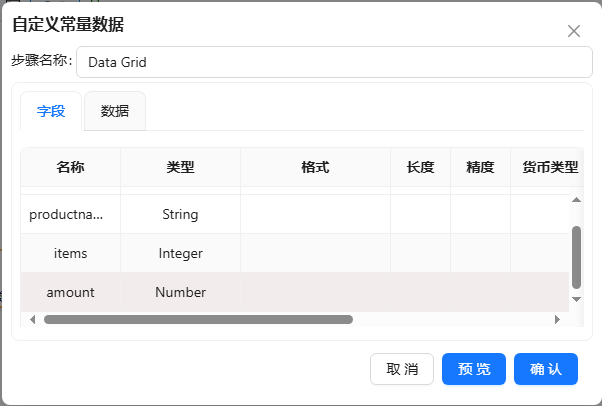This screenshot has width=602, height=406.
Task: Click the 预览 button
Action: point(474,369)
